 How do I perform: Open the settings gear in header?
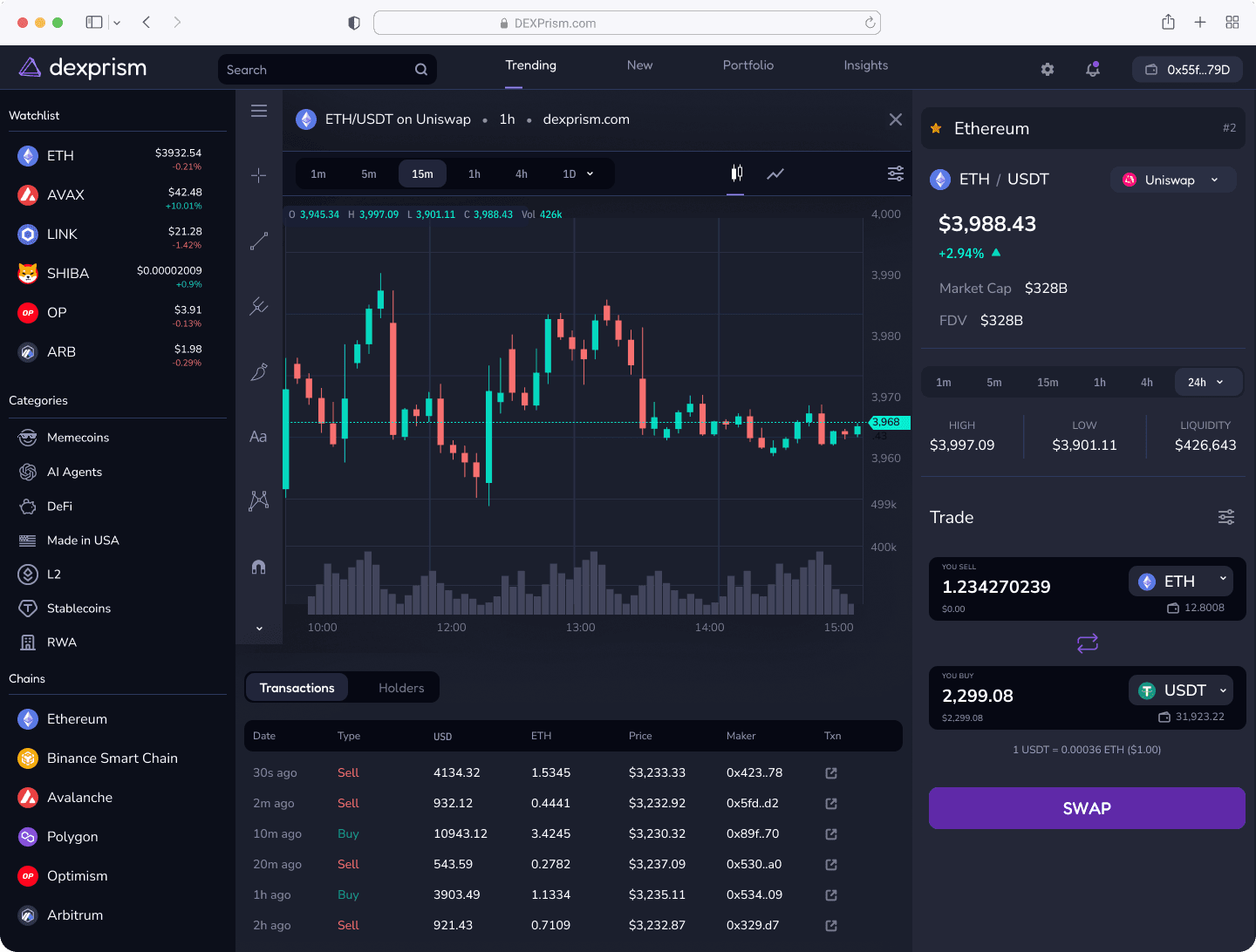coord(1048,69)
